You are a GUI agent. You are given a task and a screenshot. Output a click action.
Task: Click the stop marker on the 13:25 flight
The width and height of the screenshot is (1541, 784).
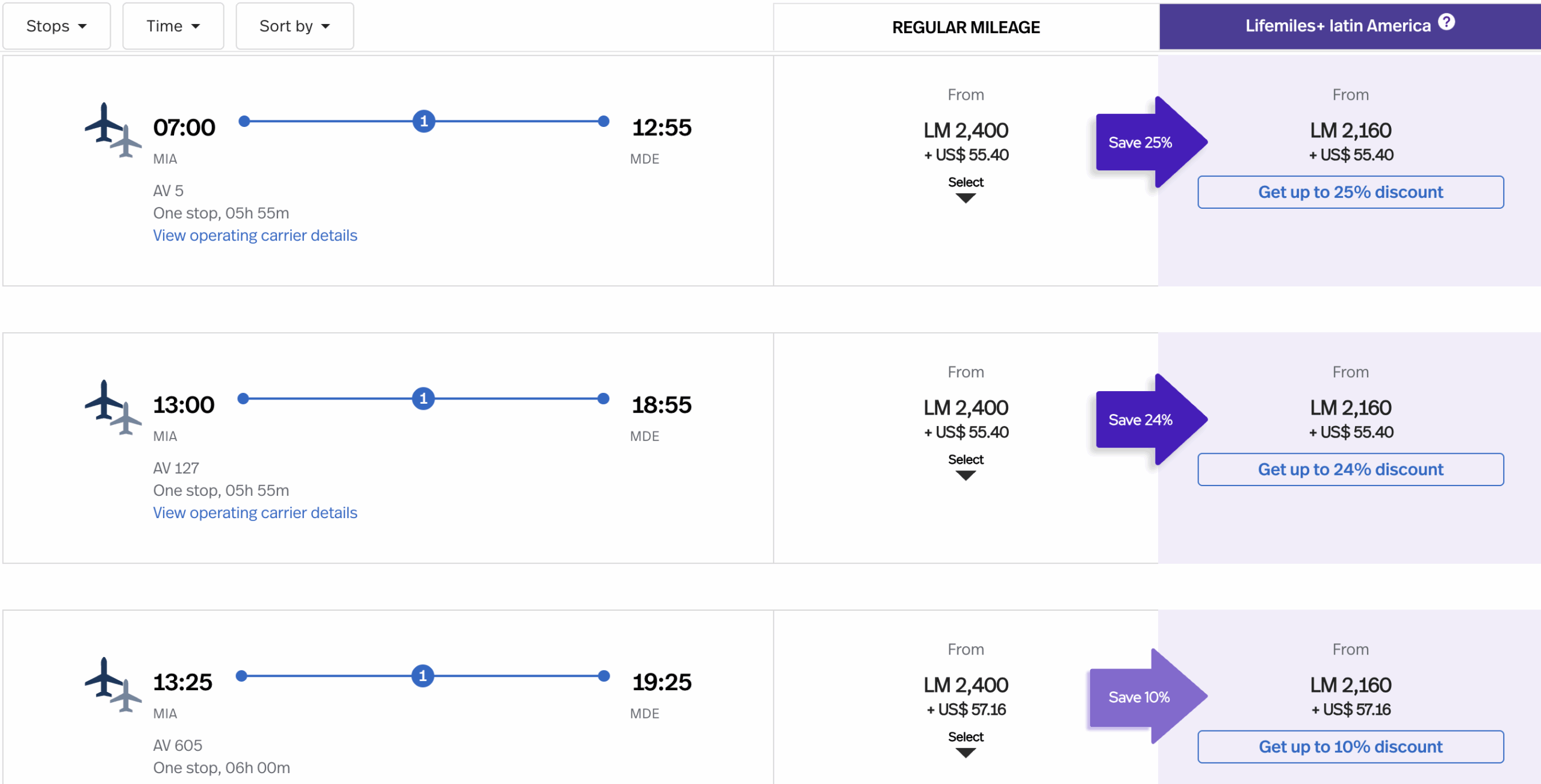[x=423, y=676]
